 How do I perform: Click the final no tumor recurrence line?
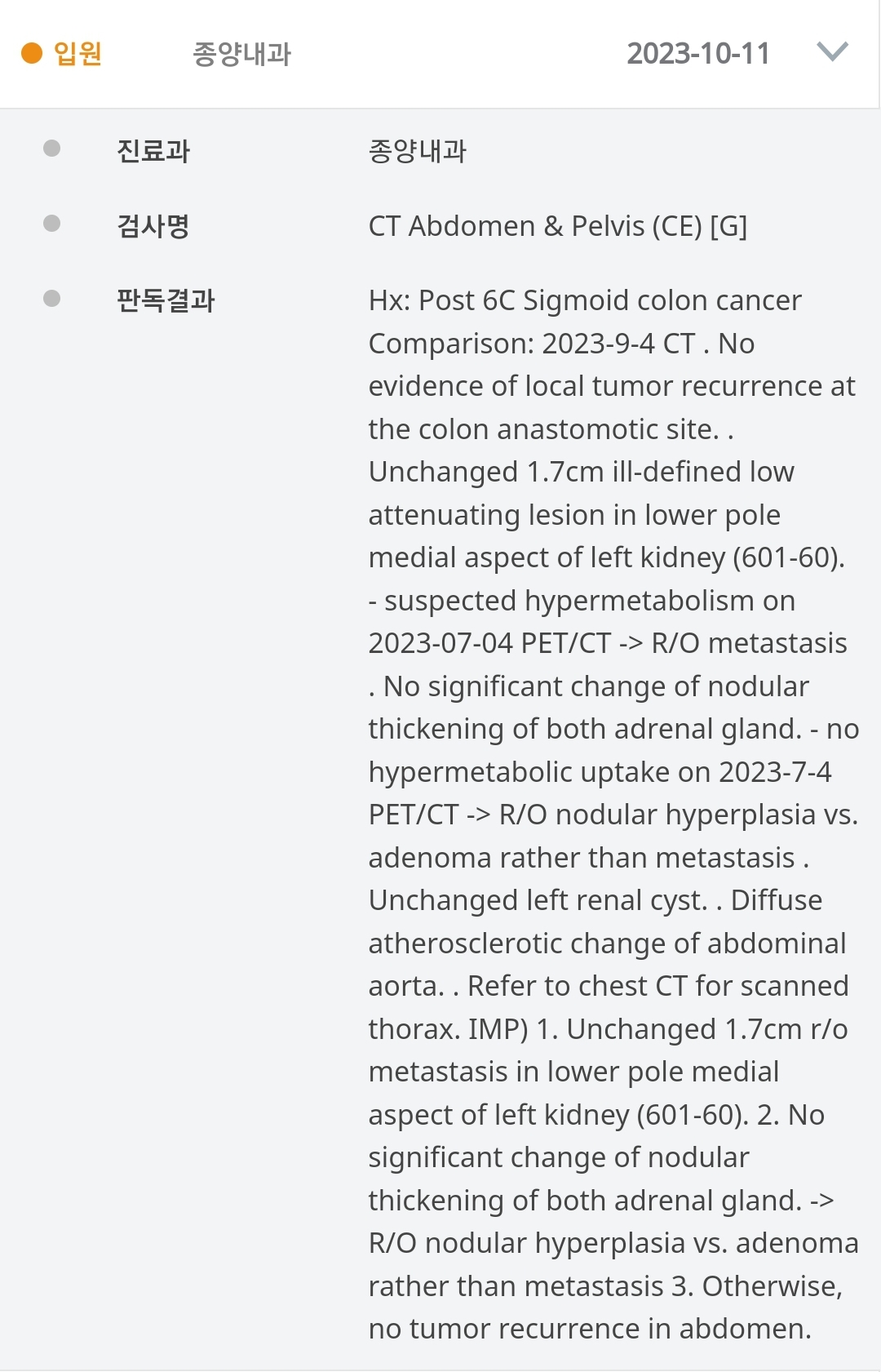click(x=590, y=1329)
